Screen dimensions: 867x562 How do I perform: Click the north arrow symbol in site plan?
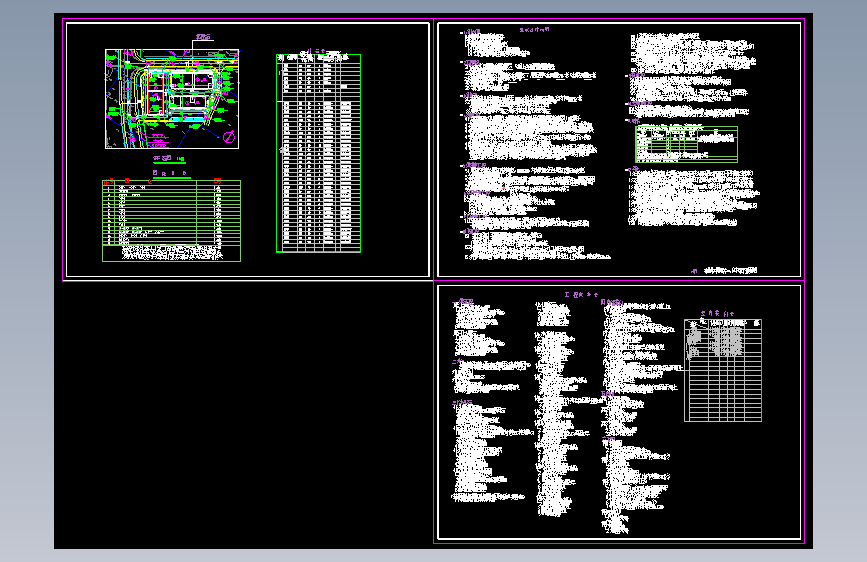229,136
